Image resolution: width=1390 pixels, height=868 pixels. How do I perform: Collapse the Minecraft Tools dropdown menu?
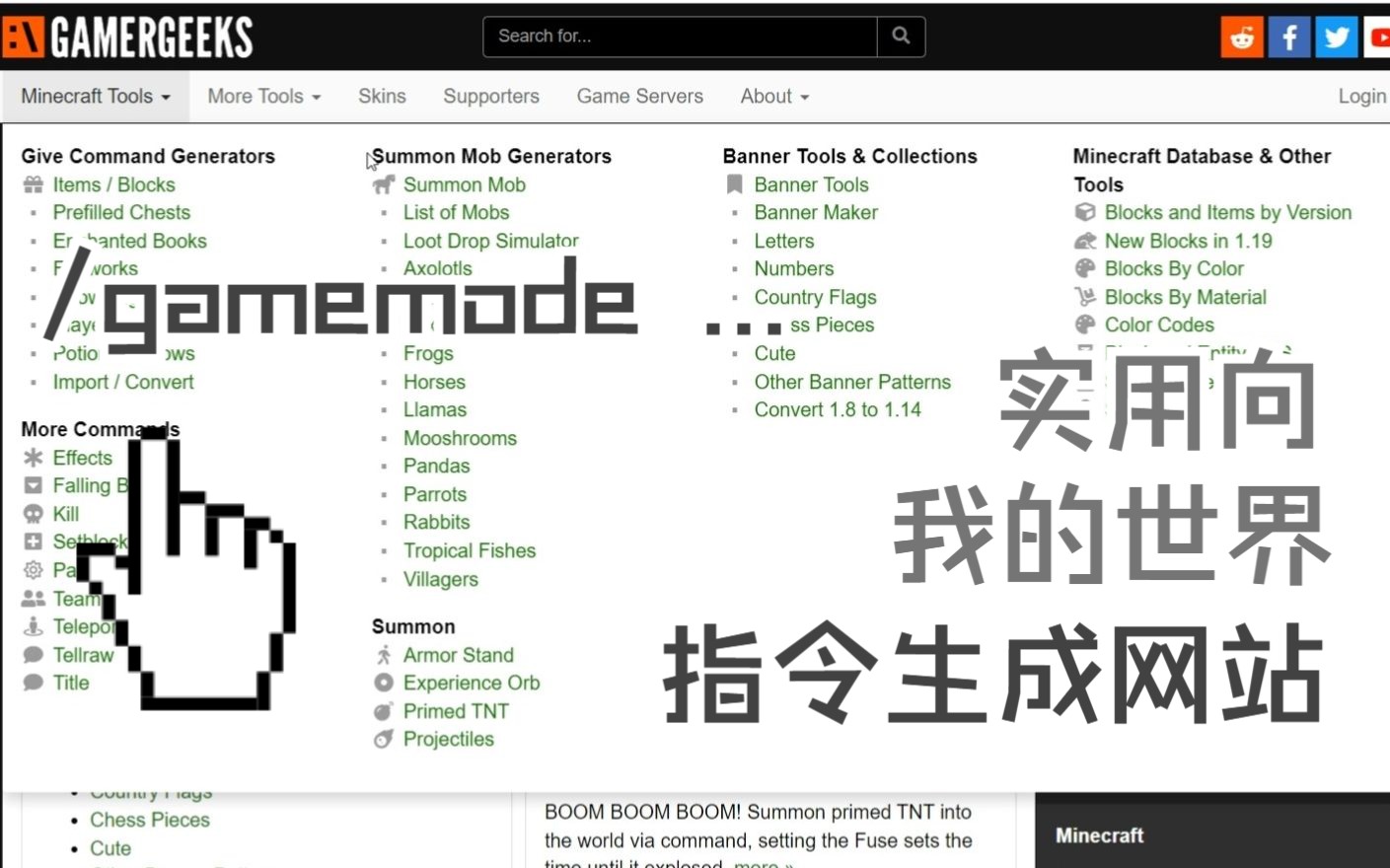tap(96, 97)
